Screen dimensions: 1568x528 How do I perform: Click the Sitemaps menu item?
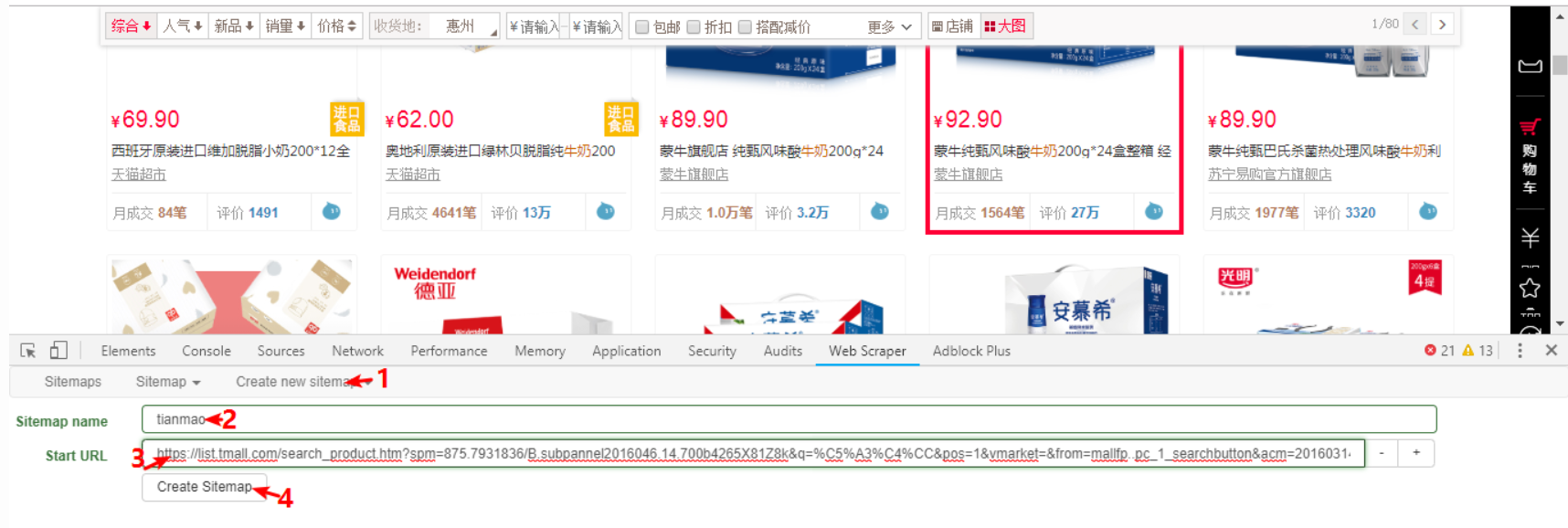(72, 382)
